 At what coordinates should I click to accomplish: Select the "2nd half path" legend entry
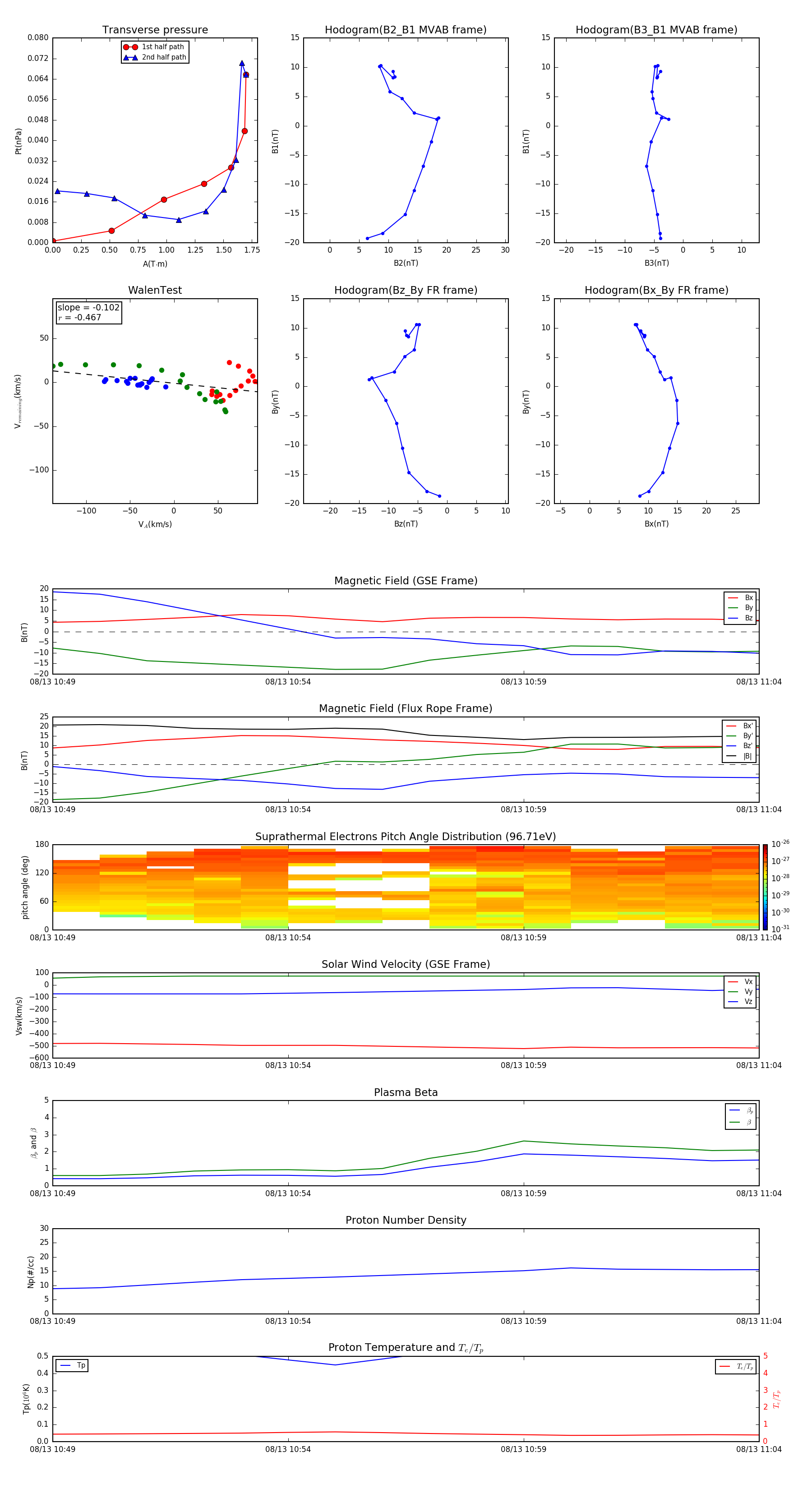pos(155,57)
